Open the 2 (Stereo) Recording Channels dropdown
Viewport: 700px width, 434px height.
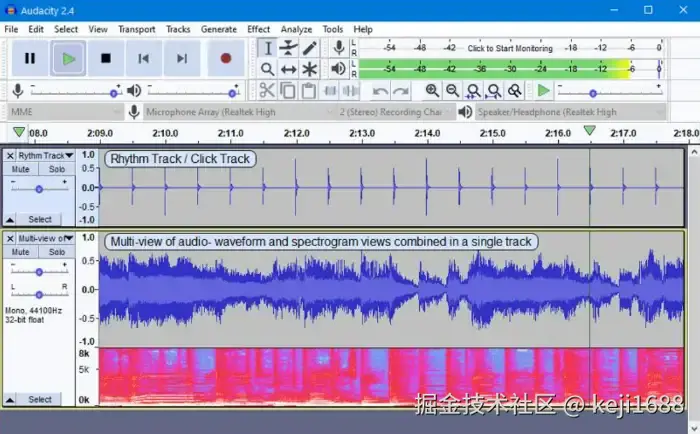pos(395,112)
